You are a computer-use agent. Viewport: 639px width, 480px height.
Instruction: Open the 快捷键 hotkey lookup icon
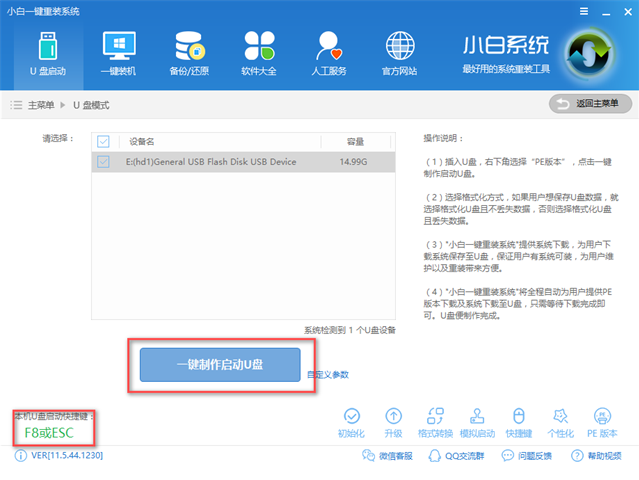point(518,422)
